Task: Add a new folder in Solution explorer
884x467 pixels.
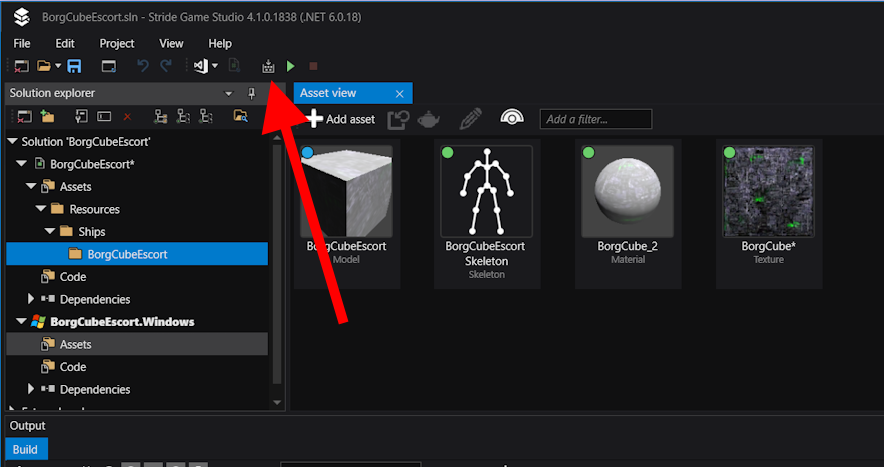Action: pyautogui.click(x=47, y=117)
